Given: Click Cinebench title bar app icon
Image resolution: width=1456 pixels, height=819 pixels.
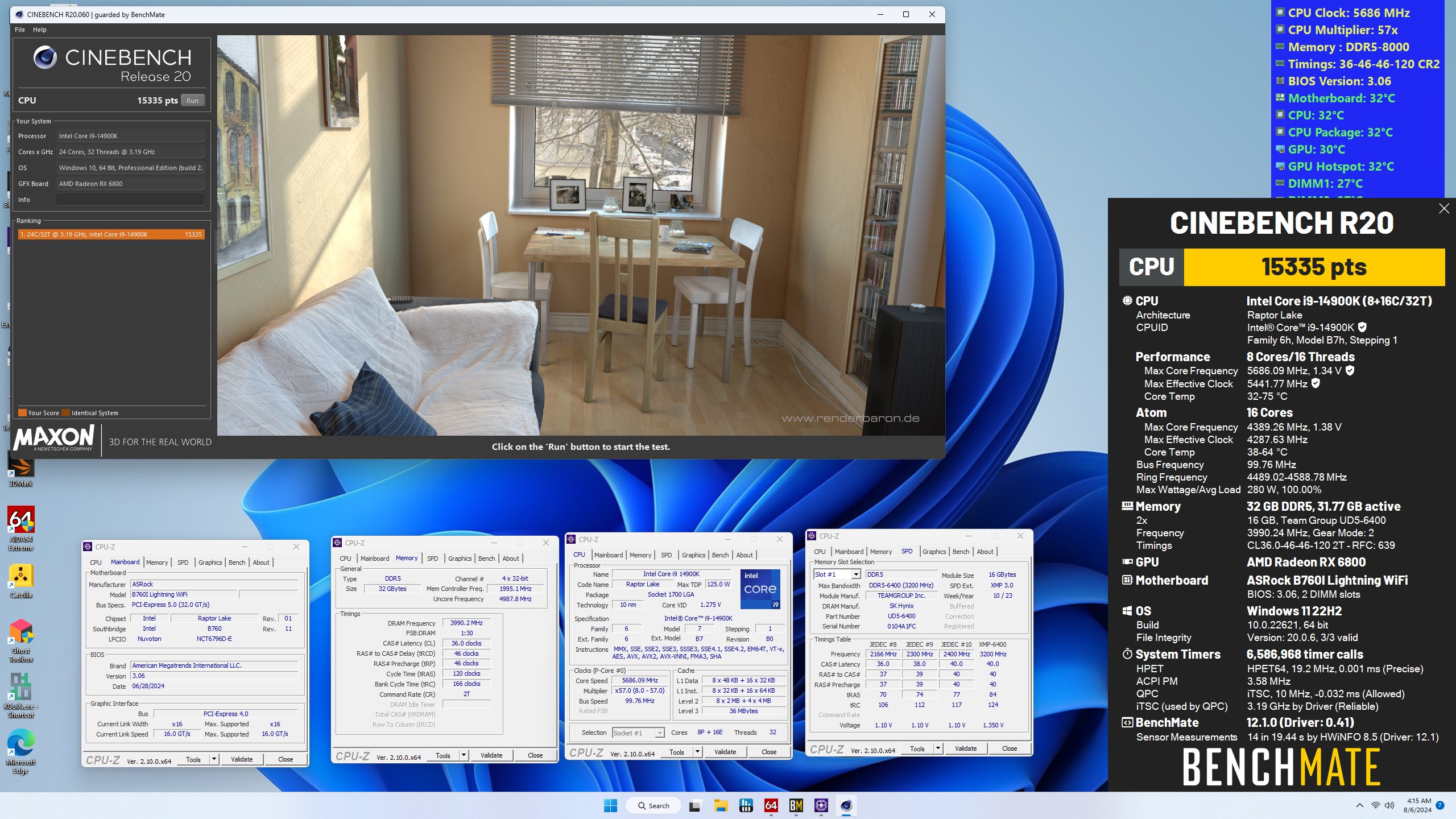Looking at the screenshot, I should click(x=19, y=14).
